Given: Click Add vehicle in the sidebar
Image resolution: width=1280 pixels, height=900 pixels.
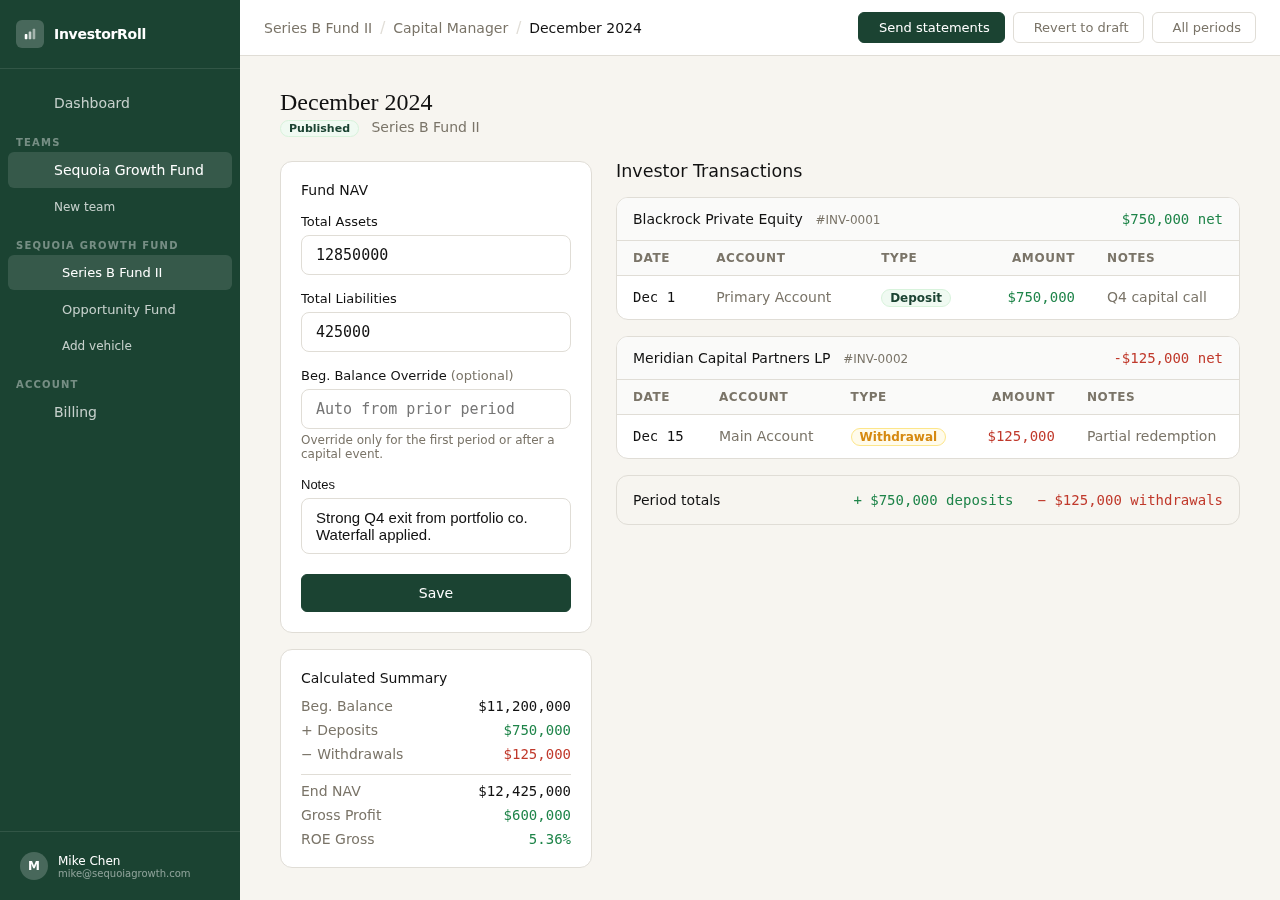Looking at the screenshot, I should click(96, 345).
